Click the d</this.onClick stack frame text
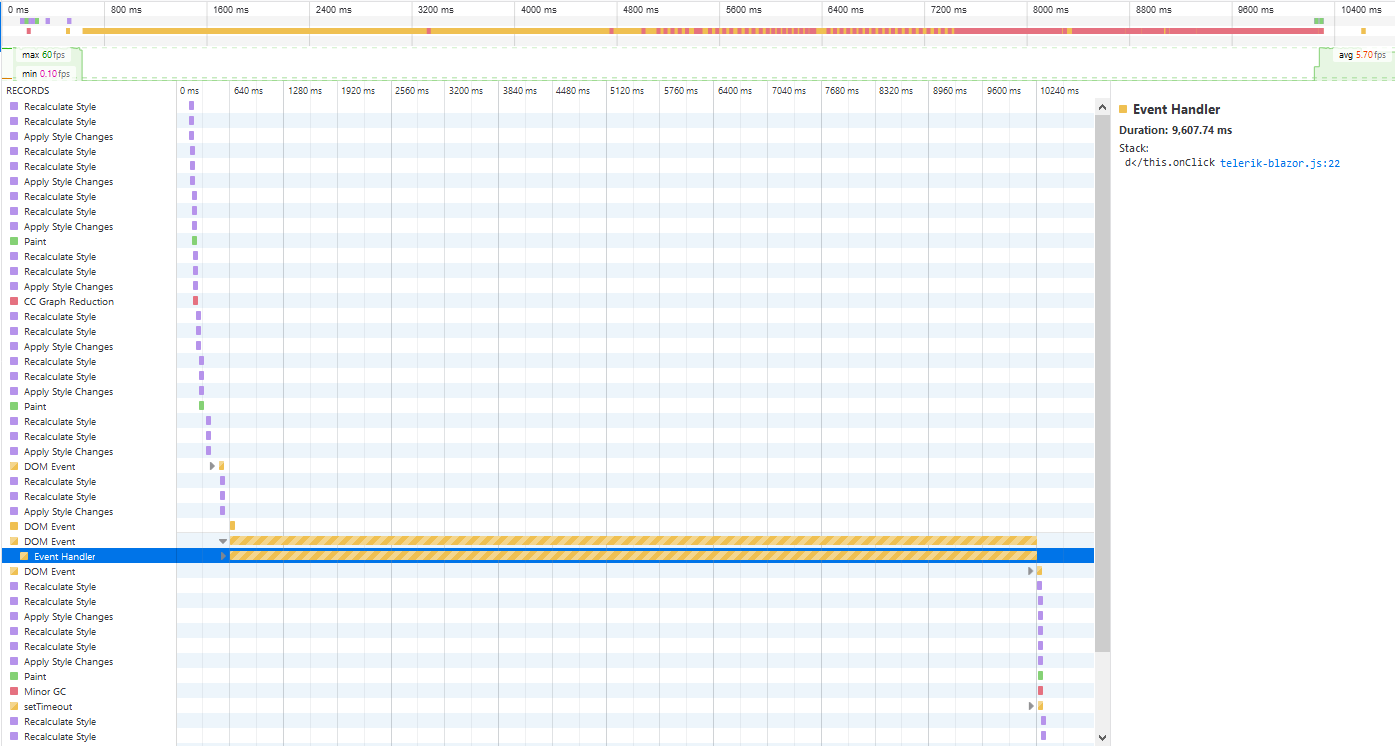 tap(1169, 163)
